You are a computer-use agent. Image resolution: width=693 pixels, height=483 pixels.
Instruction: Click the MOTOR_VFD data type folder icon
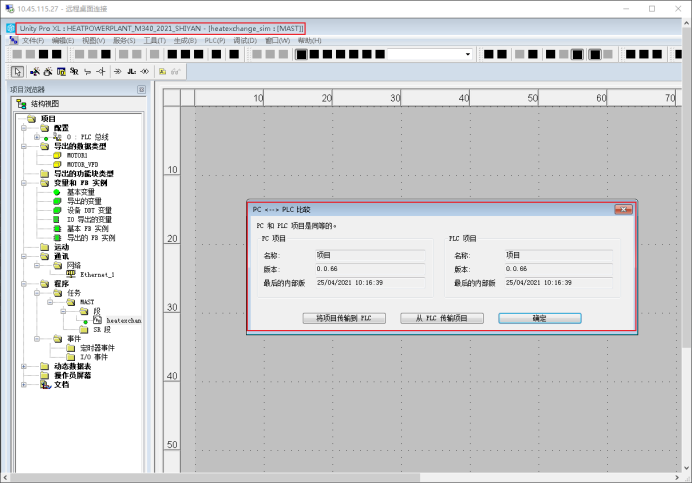point(57,165)
